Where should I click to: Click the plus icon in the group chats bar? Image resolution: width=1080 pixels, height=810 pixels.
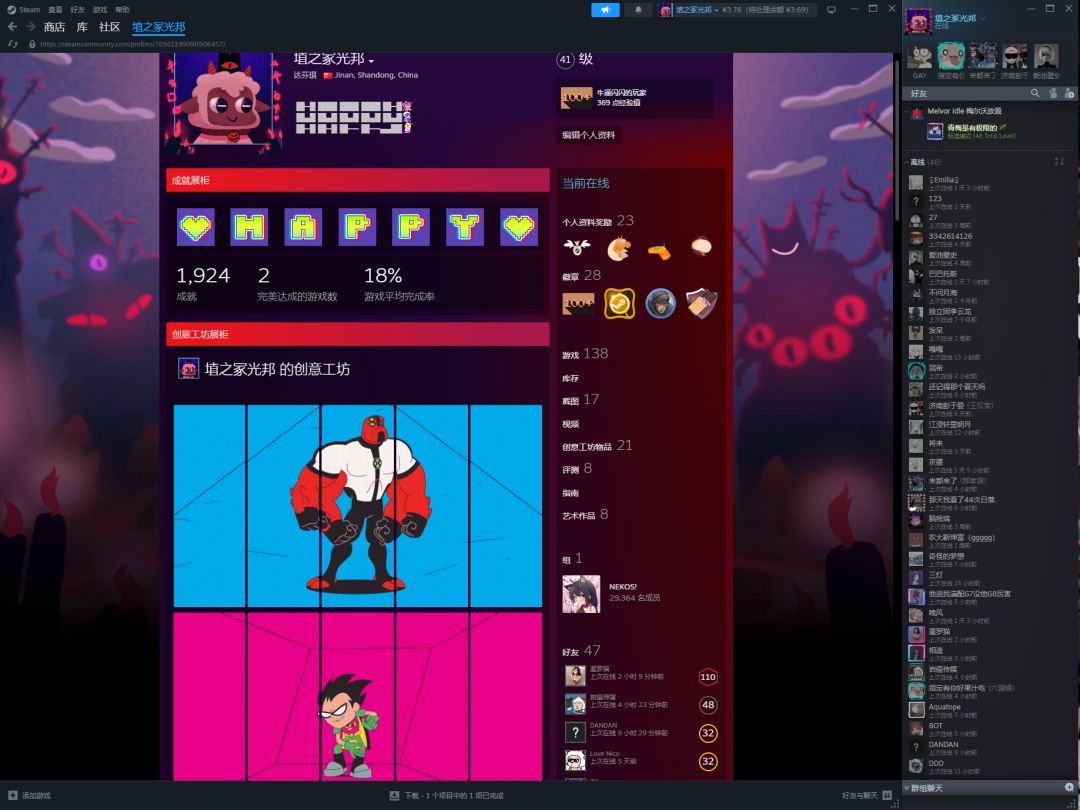coord(1069,787)
